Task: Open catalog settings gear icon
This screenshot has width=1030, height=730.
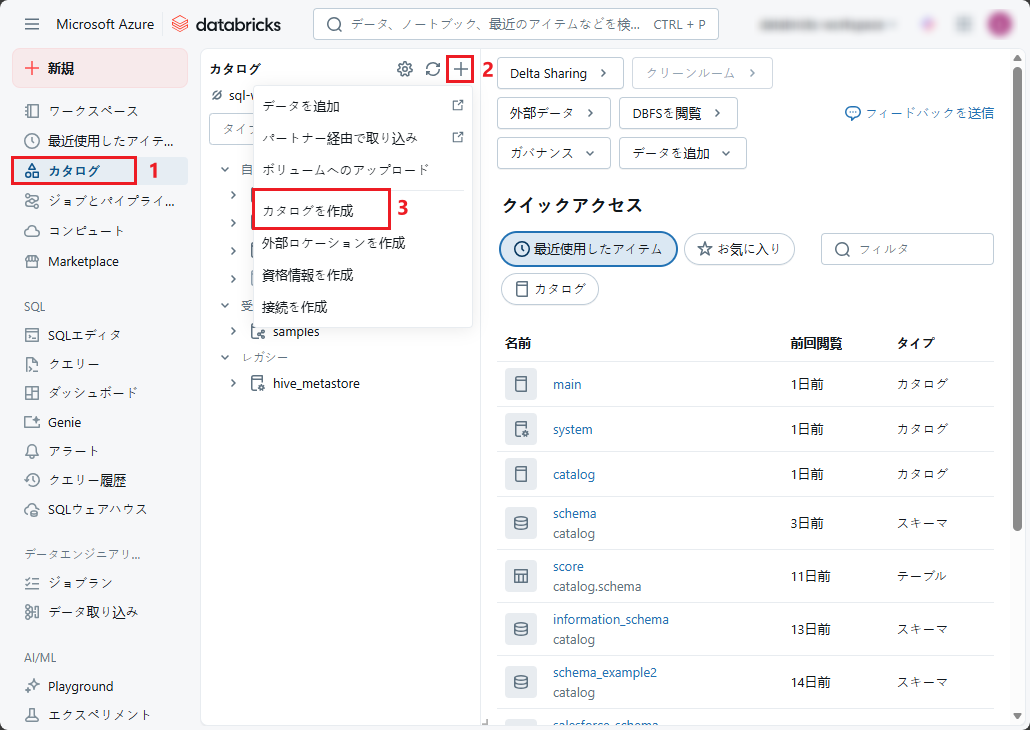Action: coord(405,68)
